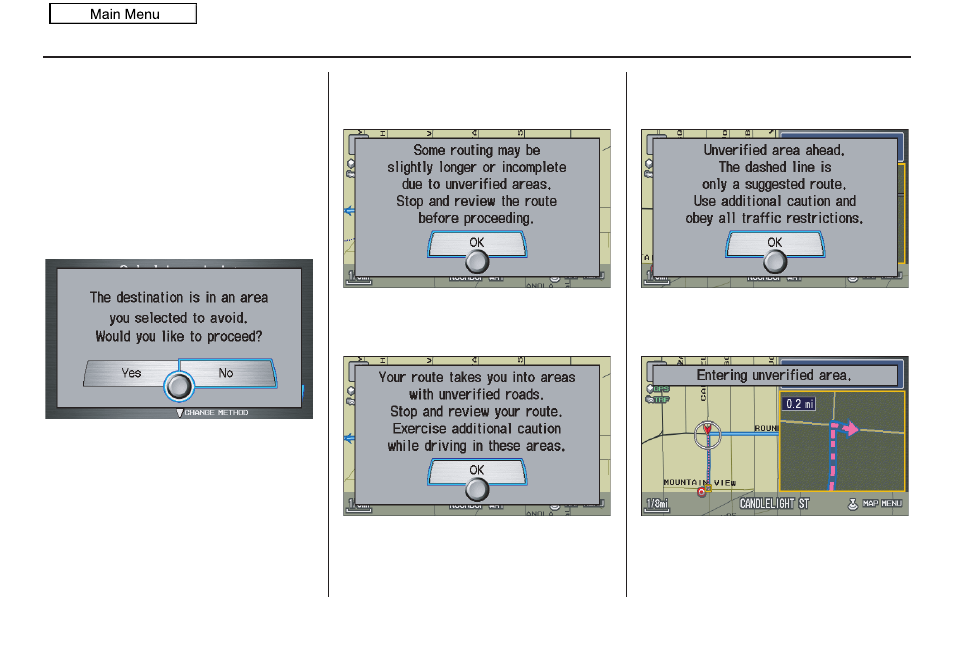The image size is (954, 652).
Task: Click the joystick icon beside MAP MENU
Action: coord(853,504)
